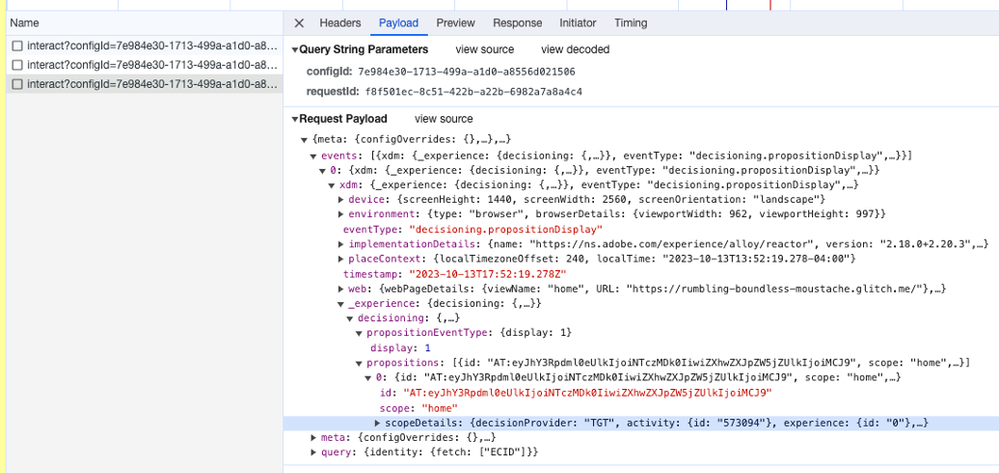Expand the scopeDetails node
Screen dimensions: 999x473
[x=377, y=424]
